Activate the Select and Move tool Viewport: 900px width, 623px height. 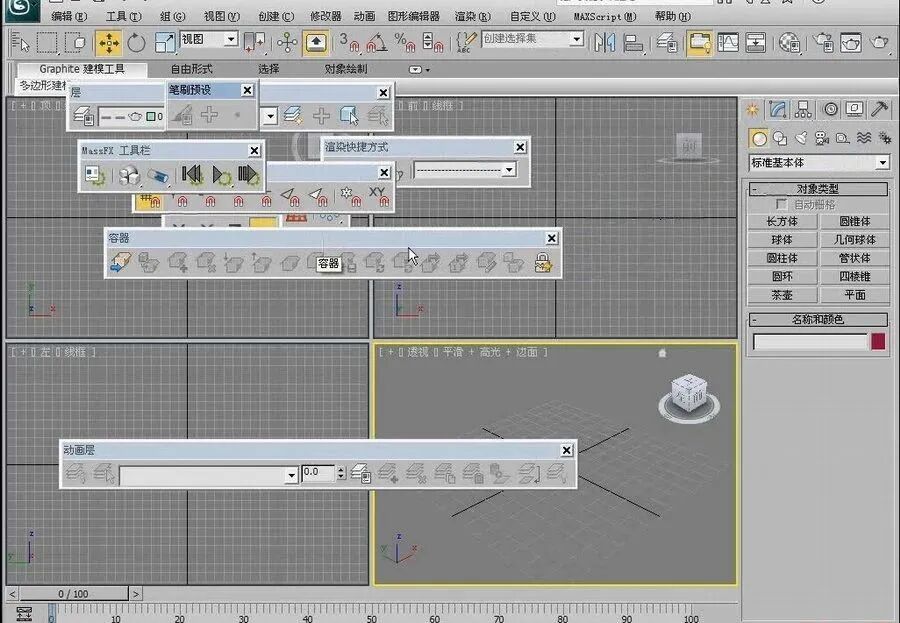coord(108,43)
